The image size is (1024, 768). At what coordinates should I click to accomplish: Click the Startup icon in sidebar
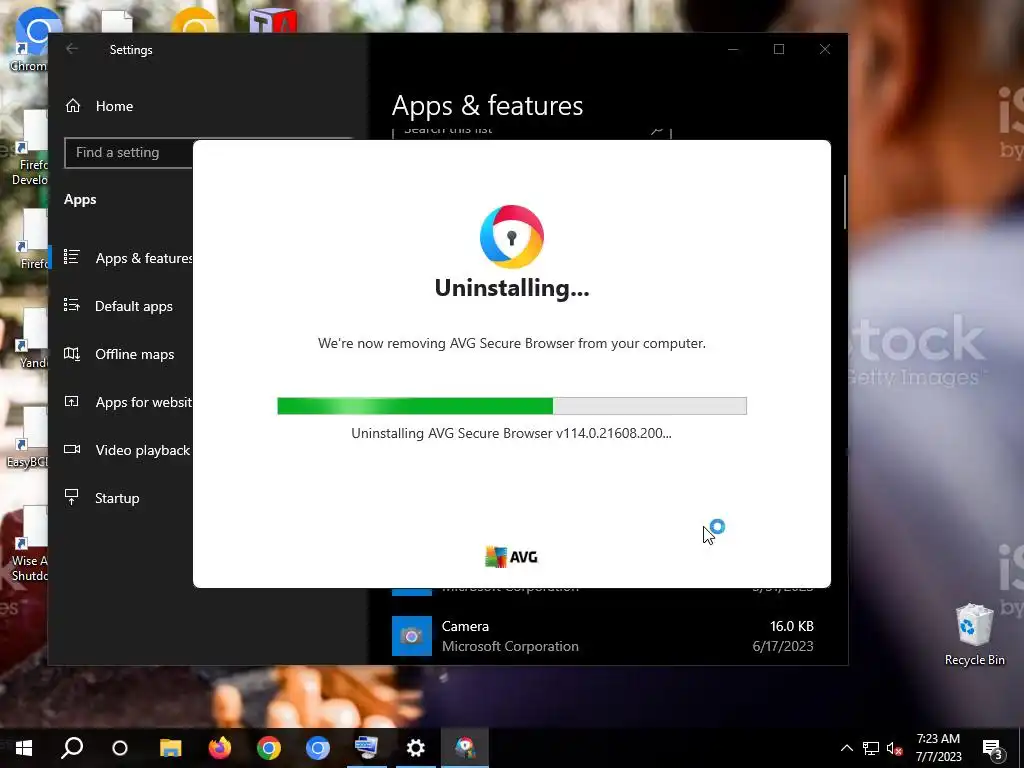72,497
